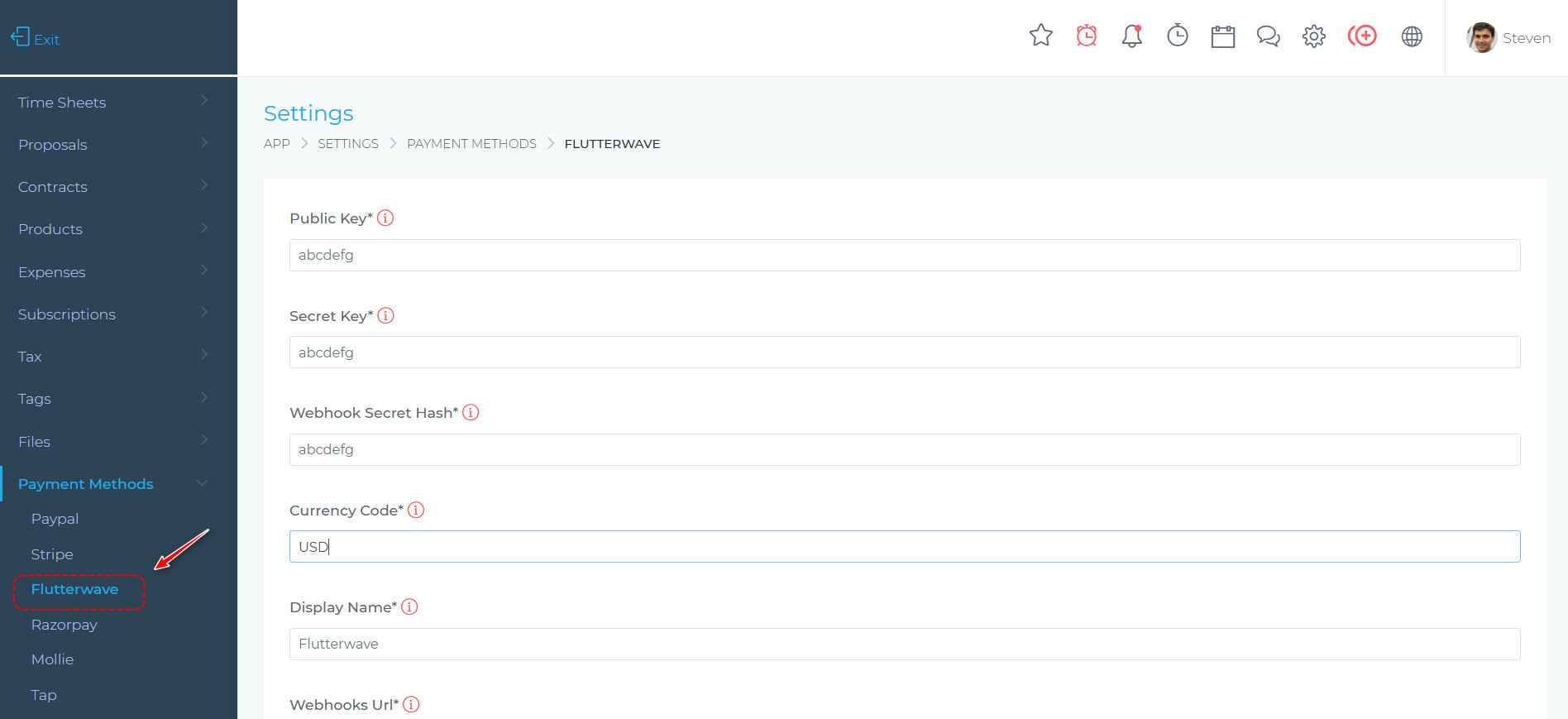This screenshot has height=719, width=1568.
Task: Expand the Contracts chevron
Action: coord(204,185)
